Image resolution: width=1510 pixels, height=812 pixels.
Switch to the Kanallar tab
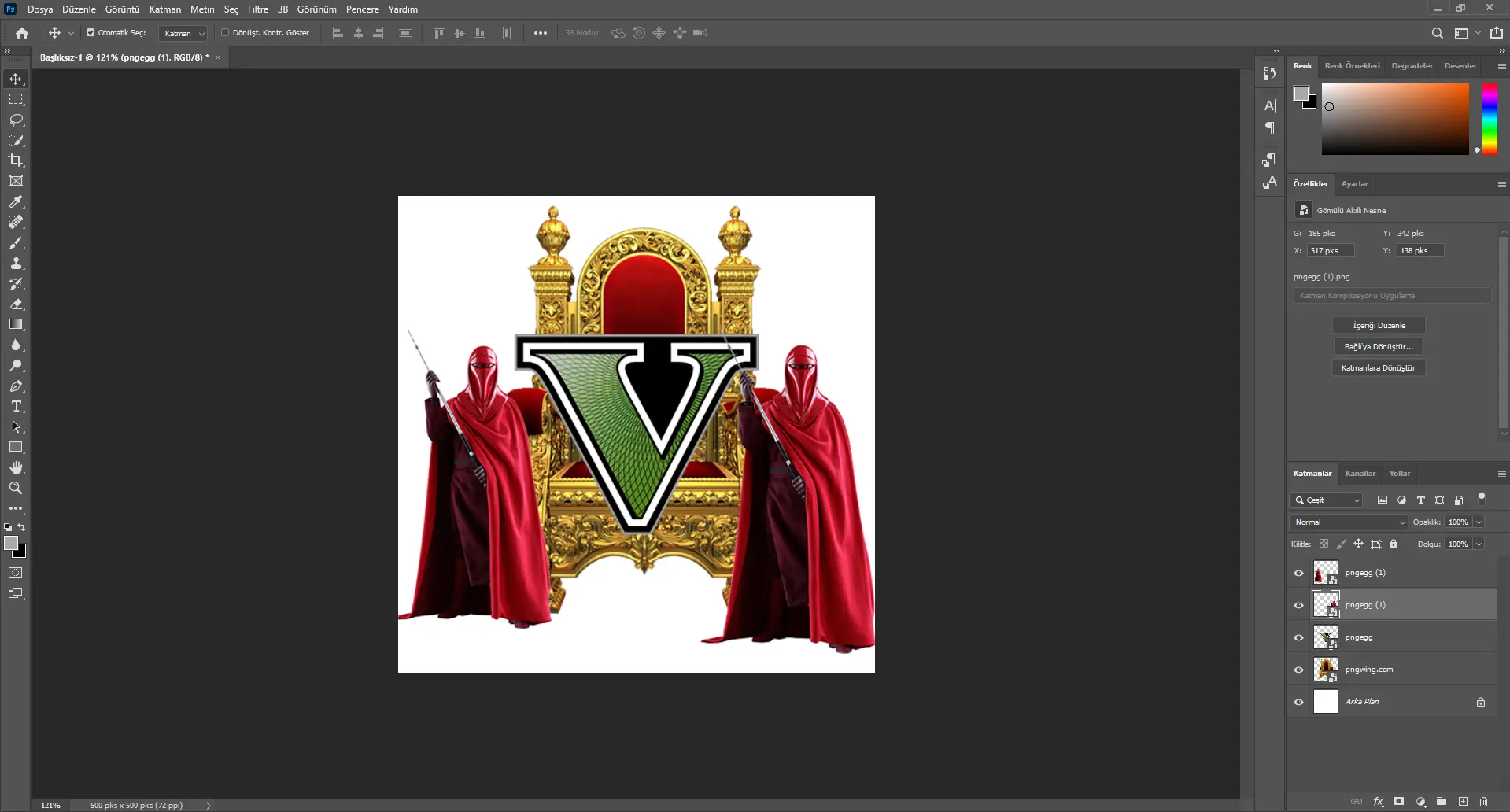pos(1360,474)
